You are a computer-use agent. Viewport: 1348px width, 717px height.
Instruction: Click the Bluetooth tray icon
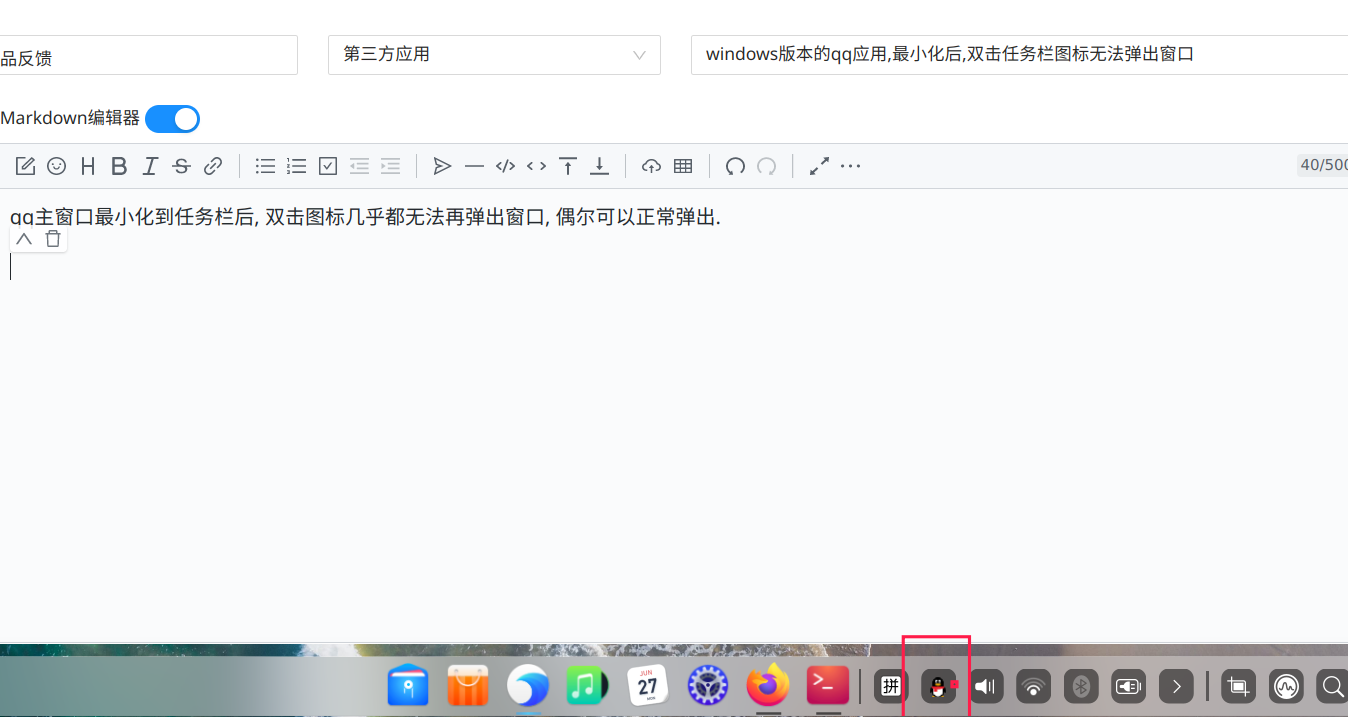click(x=1081, y=686)
